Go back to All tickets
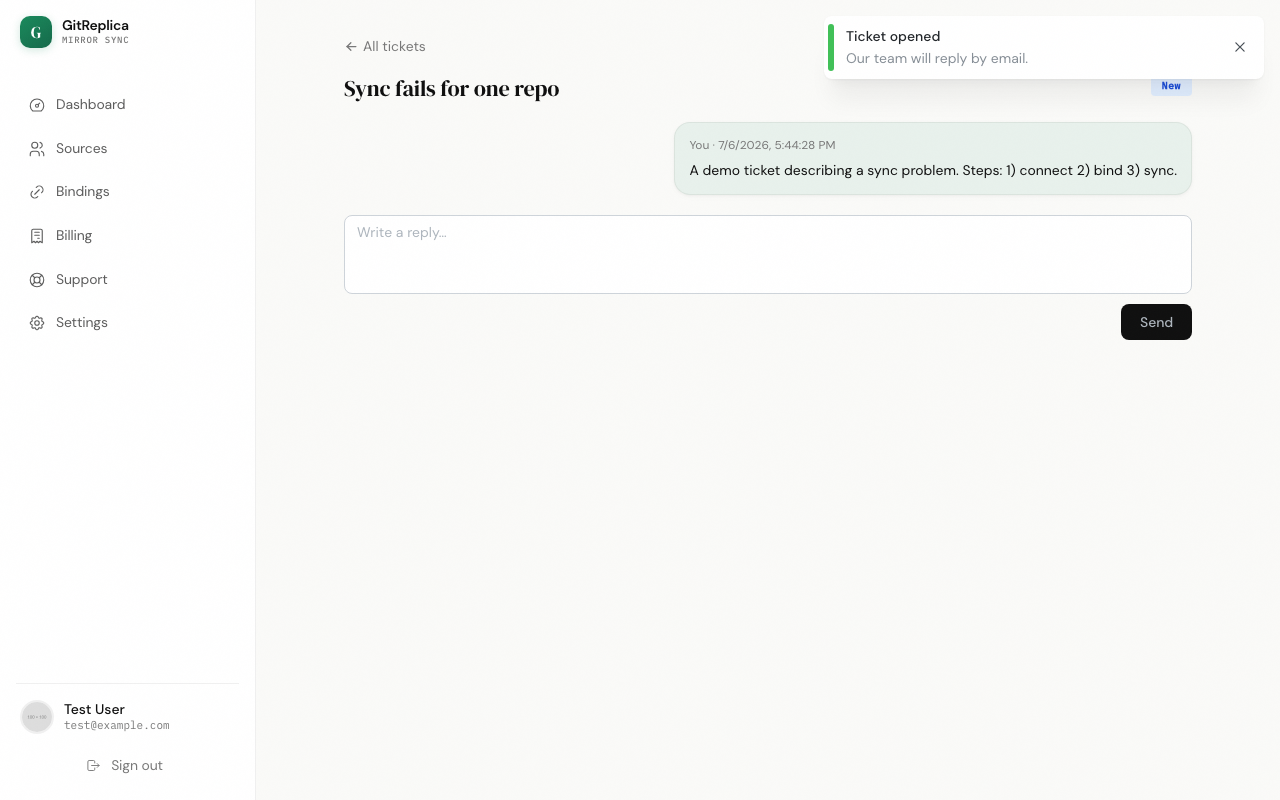 tap(385, 46)
